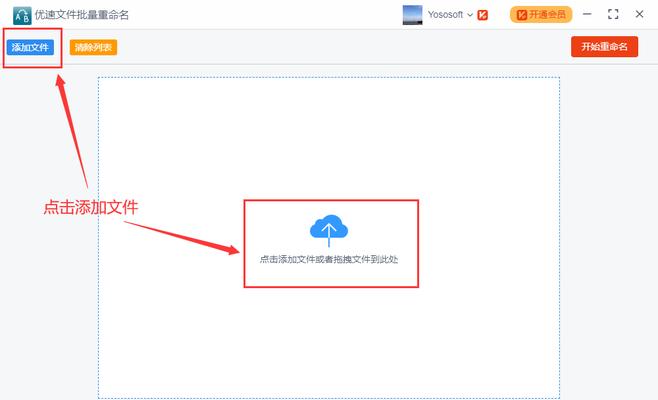Image resolution: width=658 pixels, height=400 pixels.
Task: Start renaming with 开始重命名 button
Action: click(604, 47)
